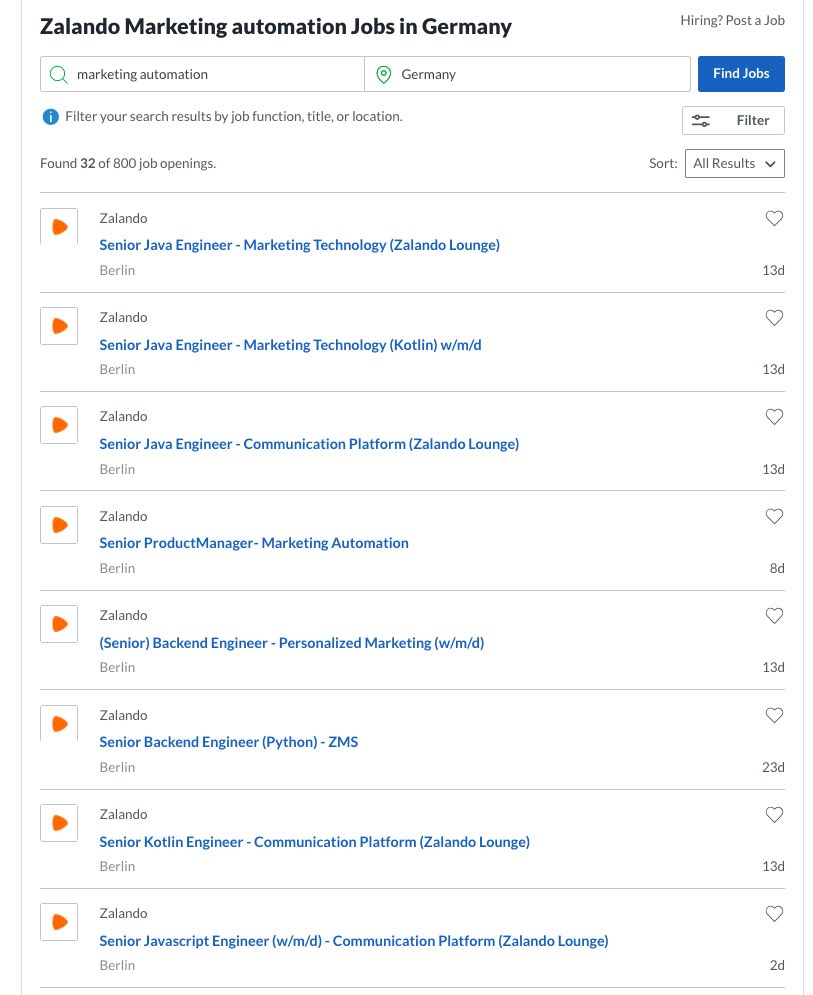Click Hiring? Post a Job link
This screenshot has height=995, width=813.
pyautogui.click(x=732, y=20)
